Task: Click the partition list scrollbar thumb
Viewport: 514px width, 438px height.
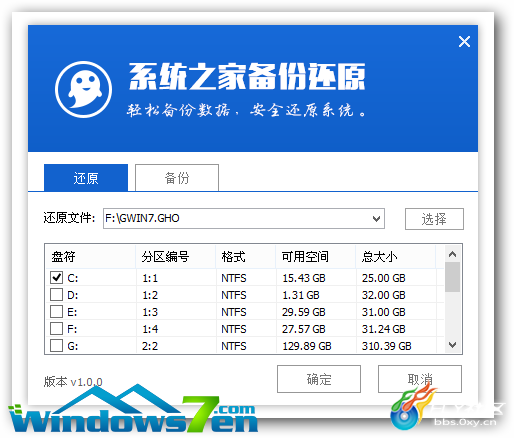Action: [x=452, y=277]
